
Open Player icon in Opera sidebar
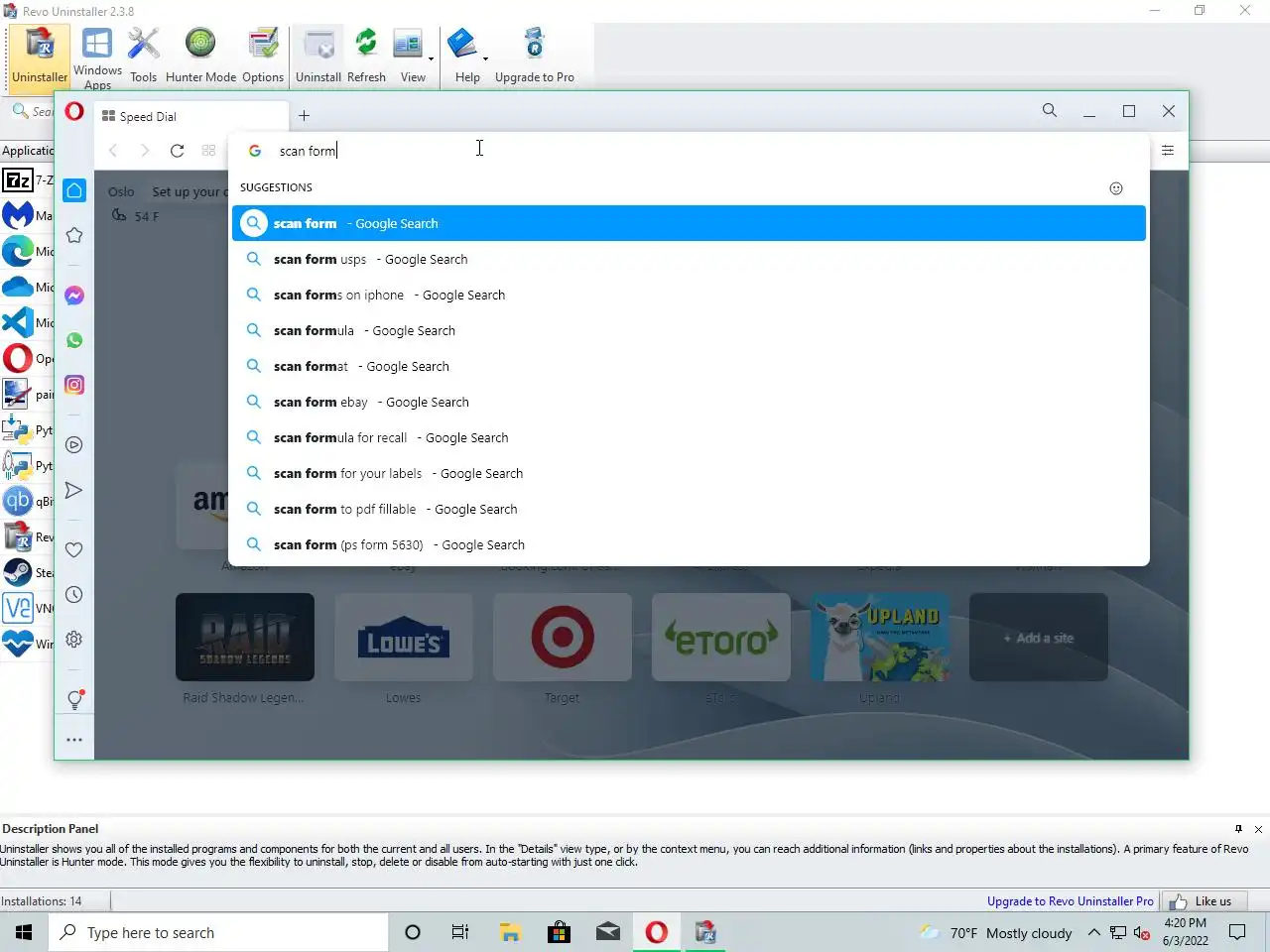click(x=74, y=445)
